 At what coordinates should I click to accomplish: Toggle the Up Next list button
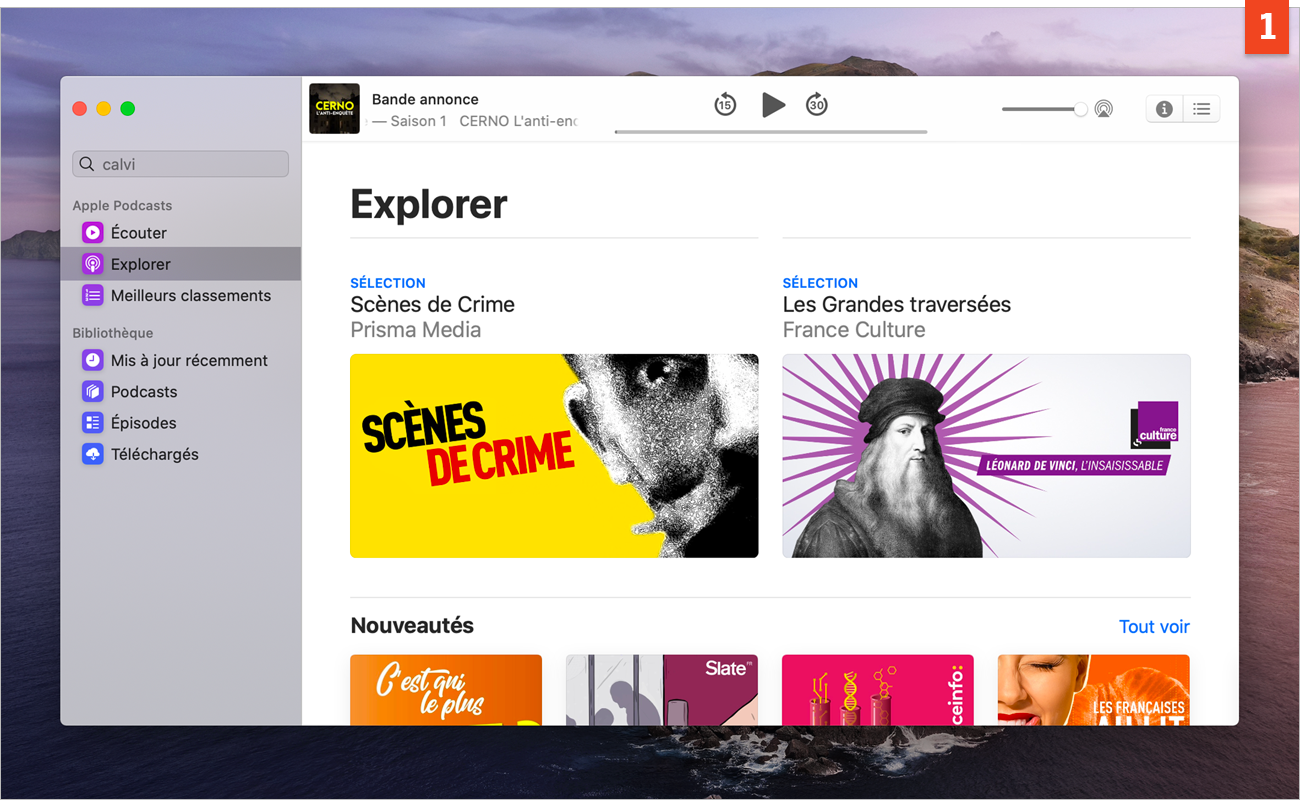[x=1202, y=109]
